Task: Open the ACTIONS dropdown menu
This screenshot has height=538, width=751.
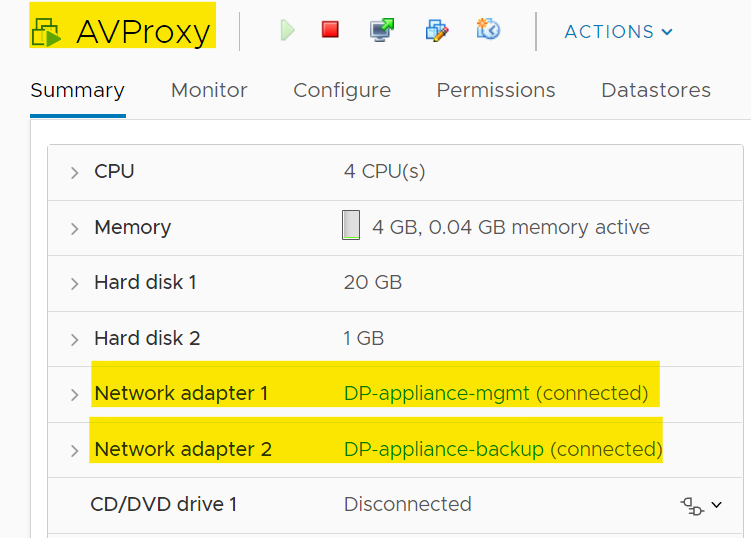Action: pos(618,32)
